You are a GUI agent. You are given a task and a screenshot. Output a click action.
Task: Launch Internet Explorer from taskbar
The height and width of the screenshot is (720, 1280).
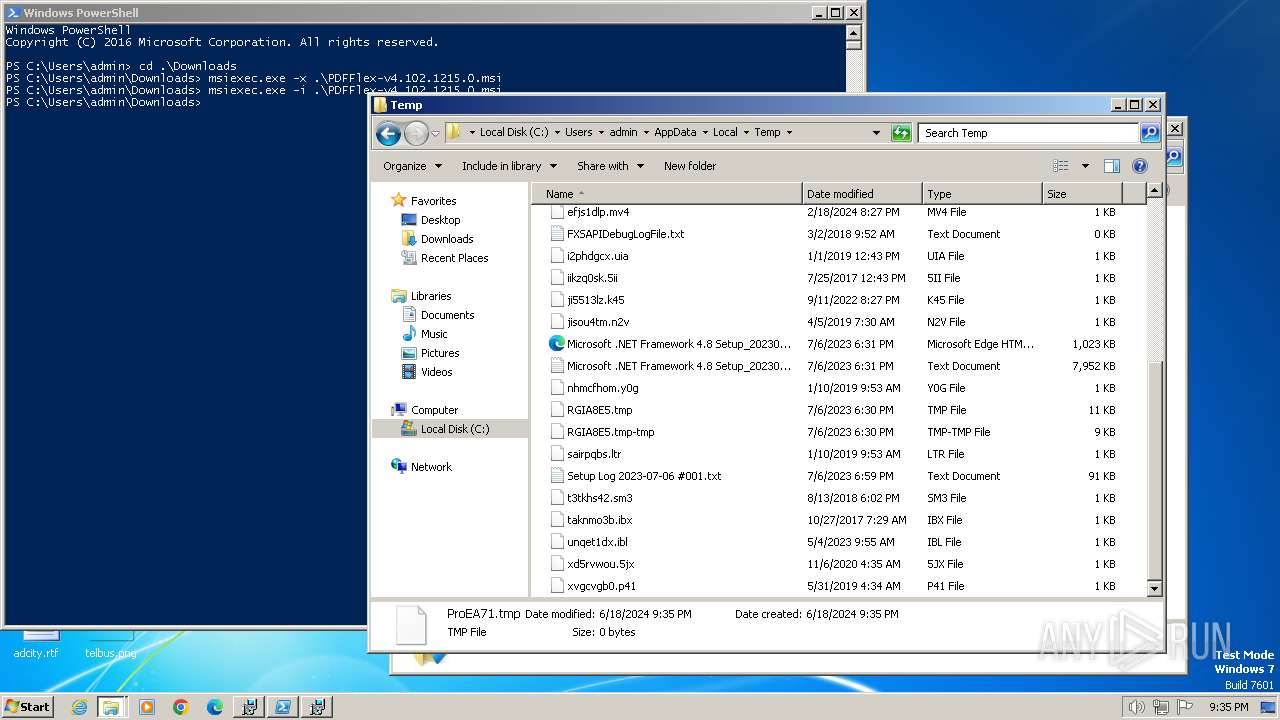point(79,707)
